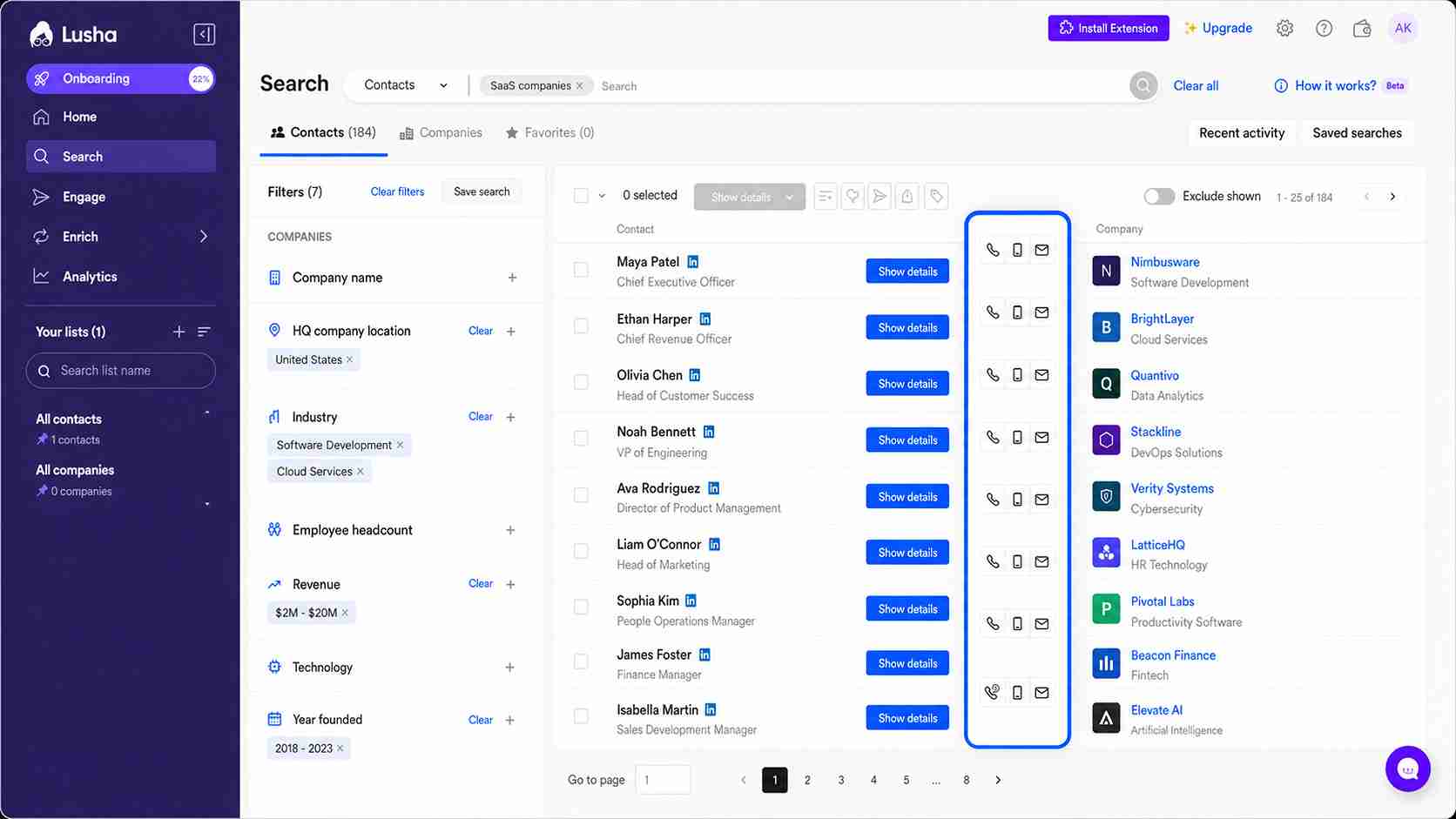Open Saved searches
The height and width of the screenshot is (819, 1456).
pos(1357,133)
